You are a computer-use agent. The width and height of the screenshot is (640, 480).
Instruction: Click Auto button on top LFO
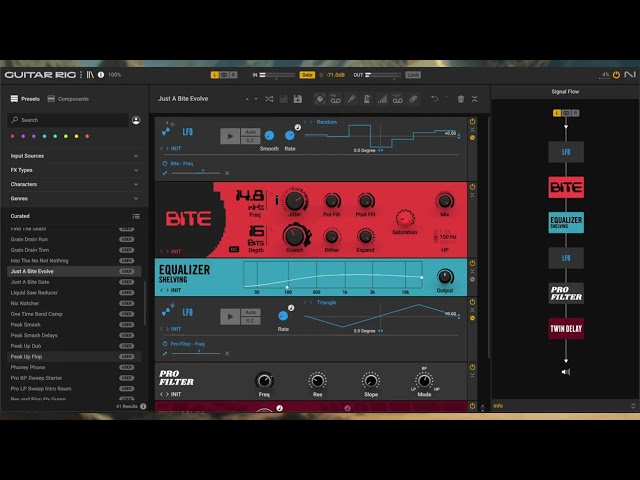click(x=251, y=132)
